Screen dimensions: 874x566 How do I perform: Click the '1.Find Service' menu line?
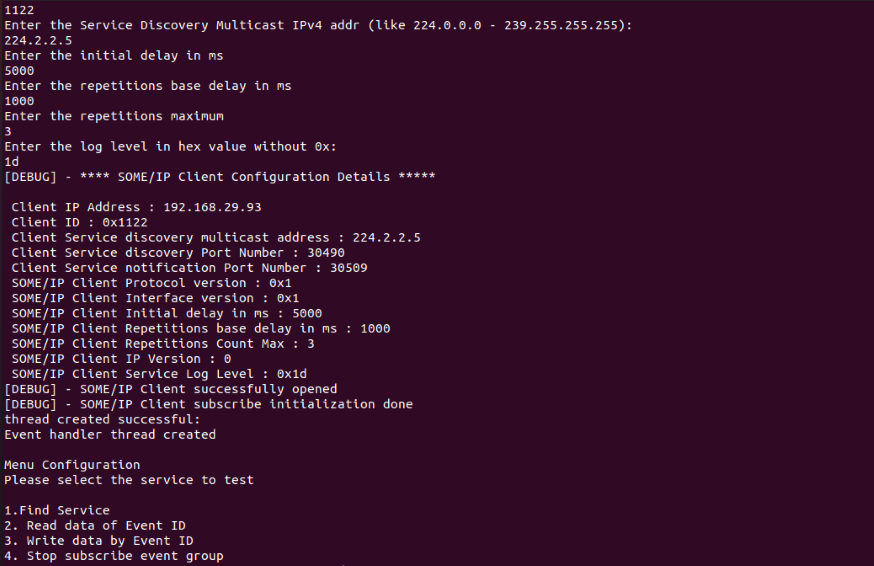coord(57,510)
